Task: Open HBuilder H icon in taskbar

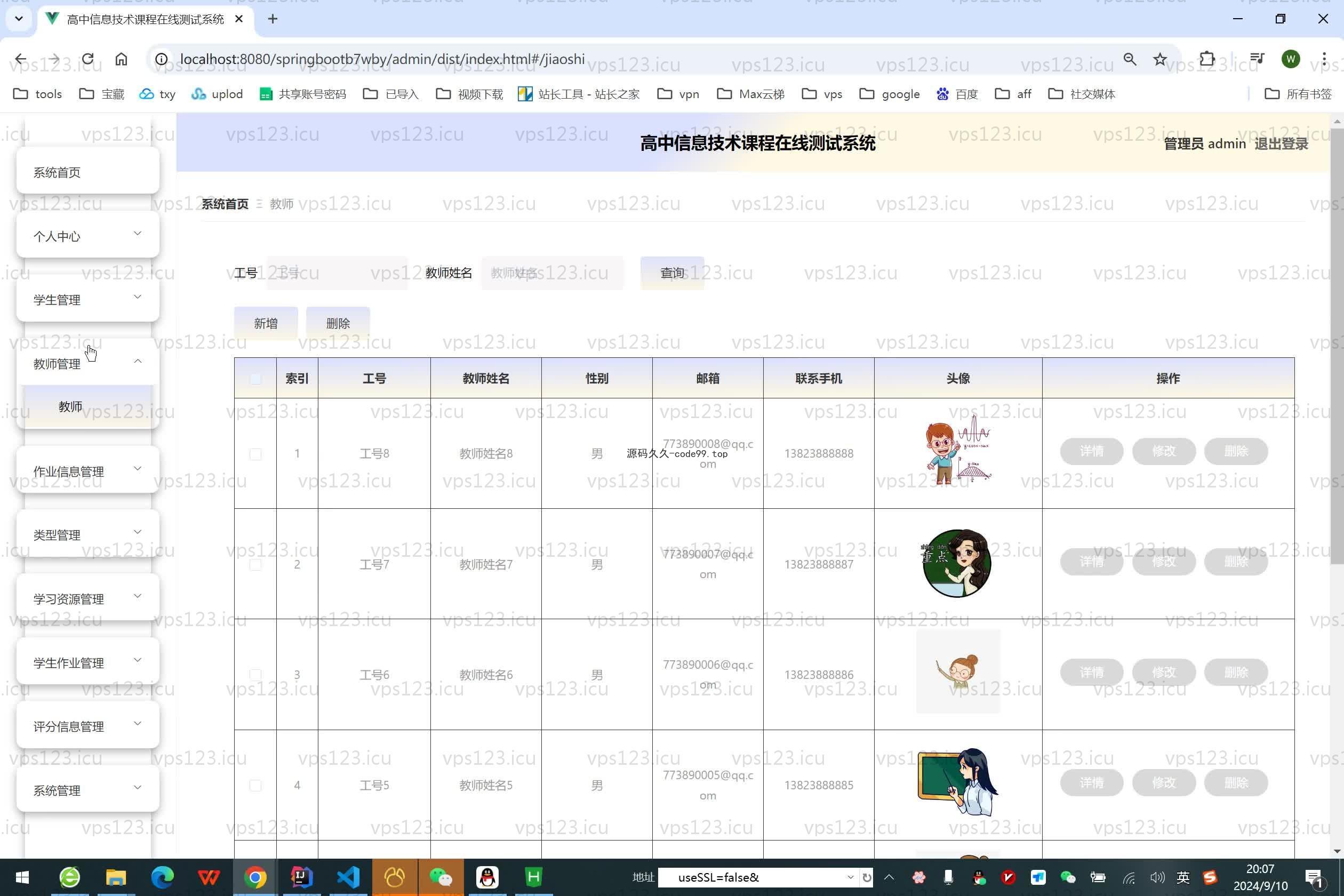Action: click(x=534, y=877)
